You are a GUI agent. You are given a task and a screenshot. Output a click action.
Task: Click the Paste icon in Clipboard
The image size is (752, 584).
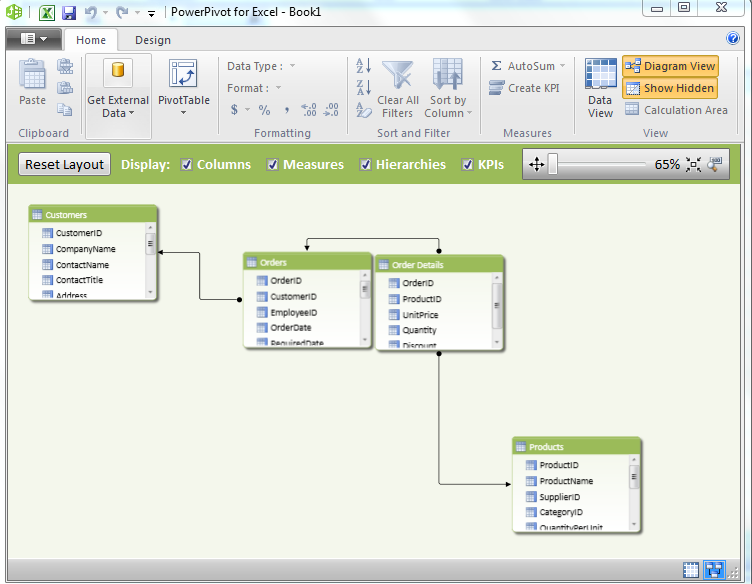click(x=32, y=75)
